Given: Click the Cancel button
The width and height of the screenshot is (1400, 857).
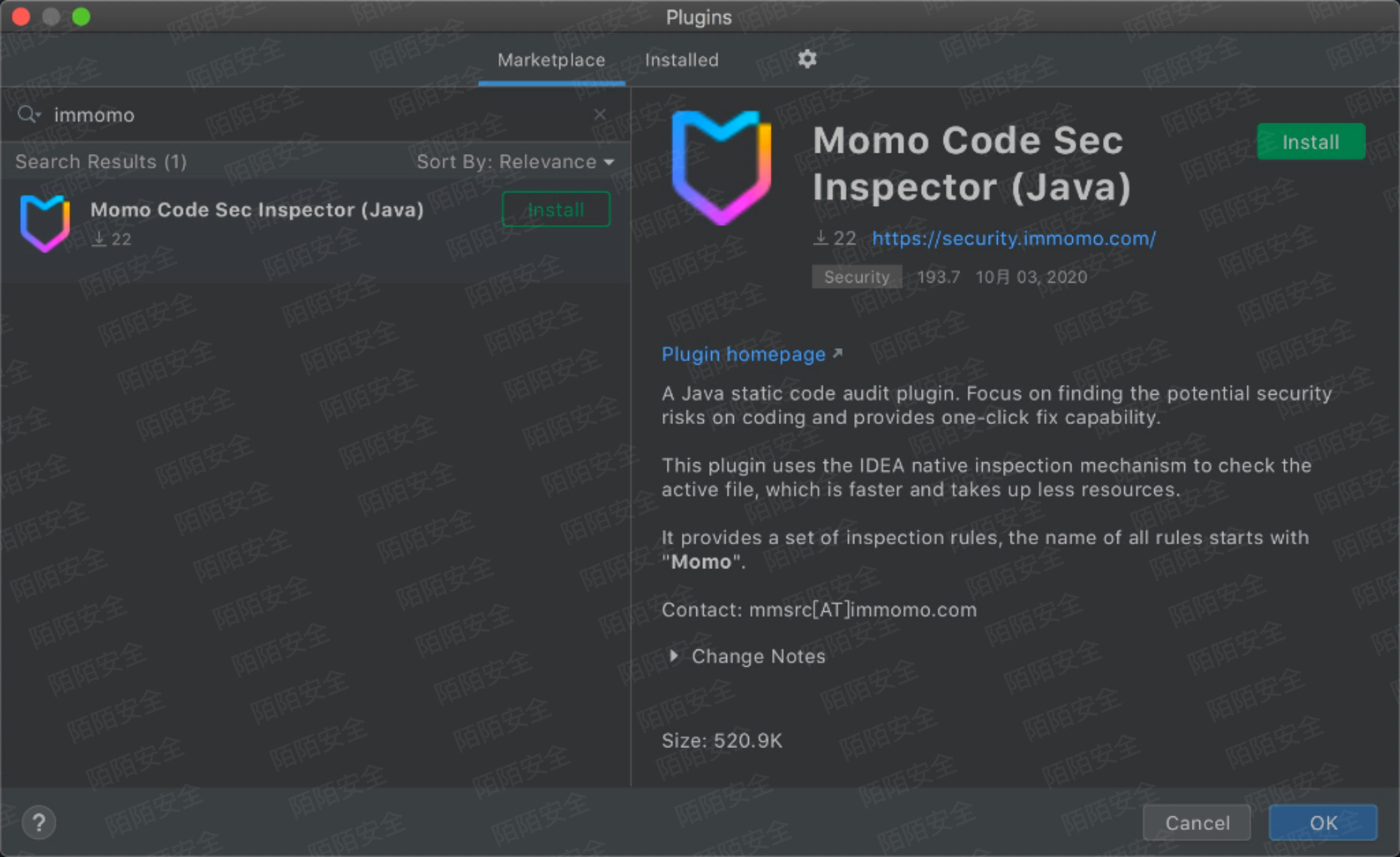Looking at the screenshot, I should point(1197,822).
